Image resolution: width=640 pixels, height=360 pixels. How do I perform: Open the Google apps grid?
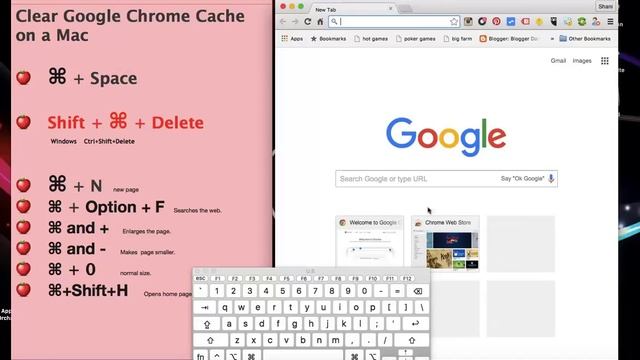tap(604, 61)
